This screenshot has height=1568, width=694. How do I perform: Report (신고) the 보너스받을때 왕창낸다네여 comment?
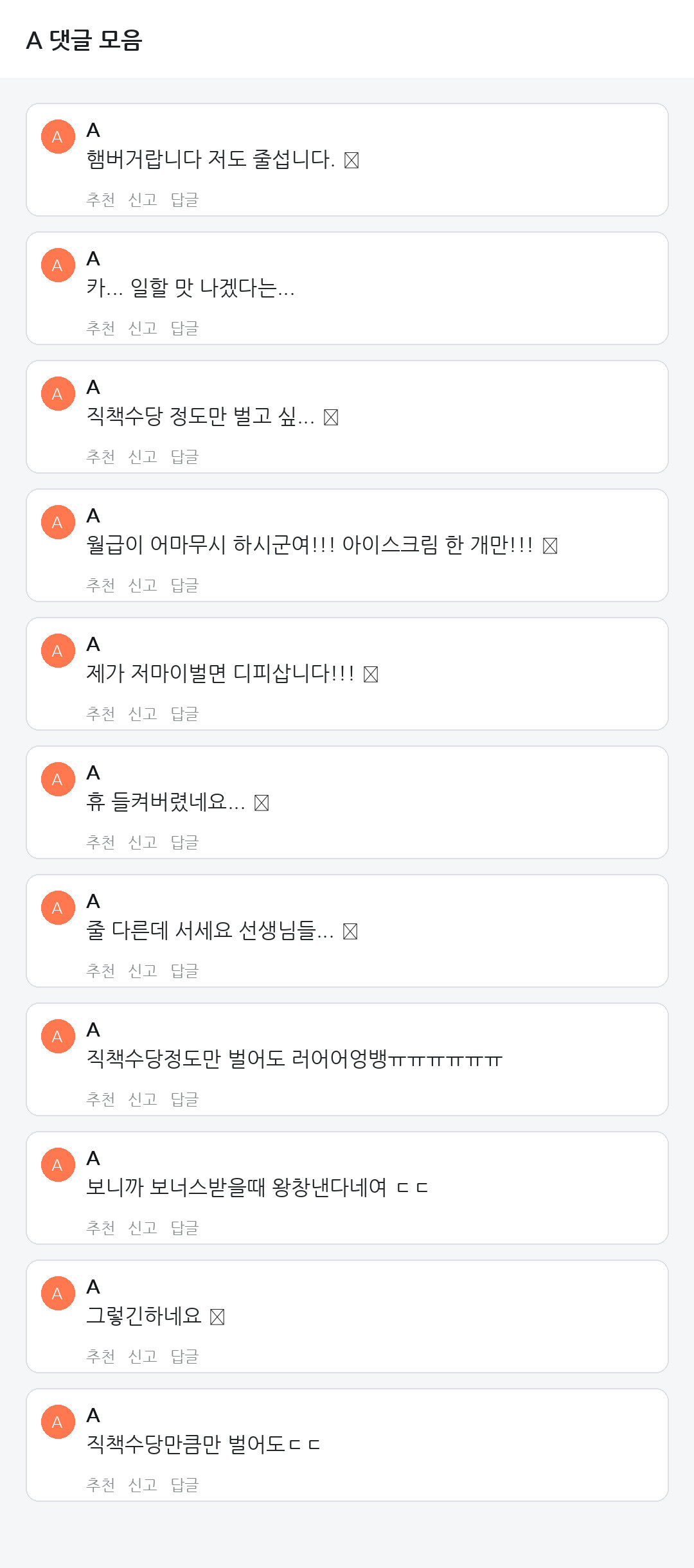[x=143, y=1228]
